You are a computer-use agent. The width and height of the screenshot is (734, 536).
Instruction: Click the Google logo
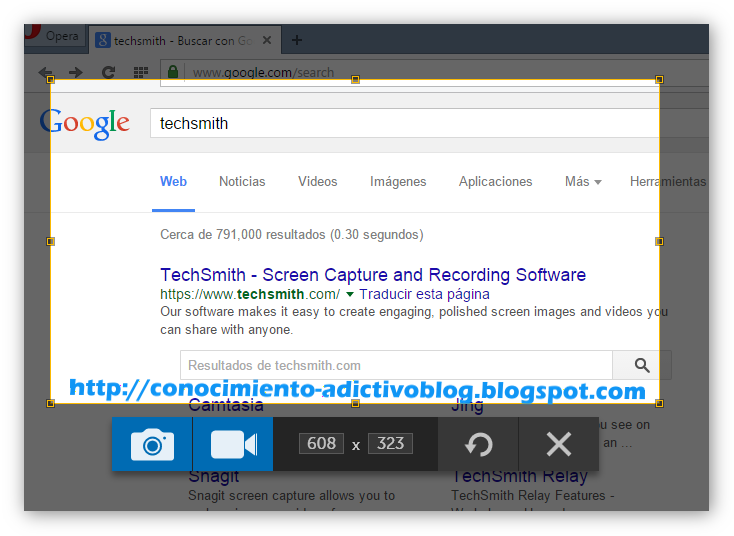click(85, 123)
